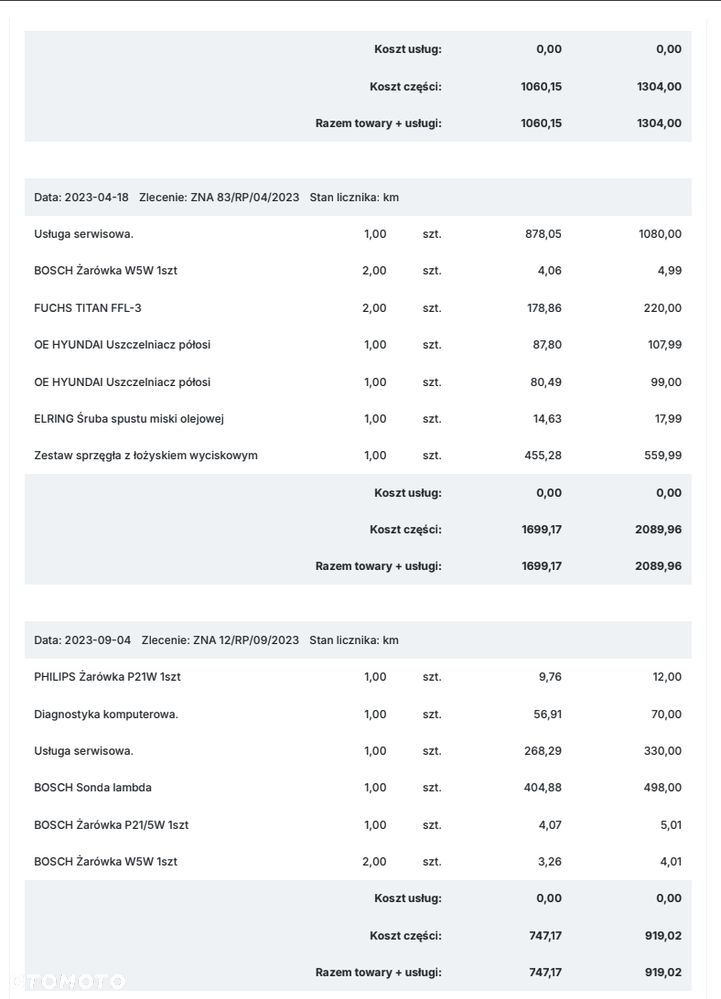The height and width of the screenshot is (999, 721).
Task: Click the BOSCH Żarówka W5W row priced 4,99
Action: click(x=358, y=271)
